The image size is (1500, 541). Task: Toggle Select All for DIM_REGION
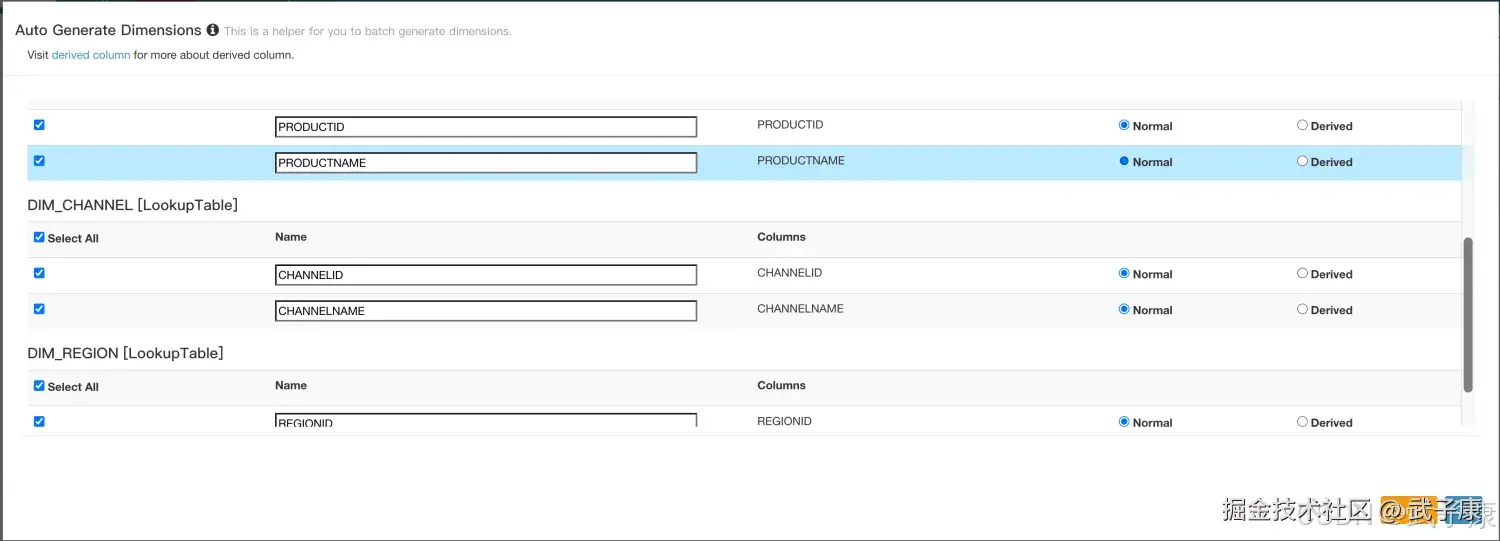click(39, 385)
